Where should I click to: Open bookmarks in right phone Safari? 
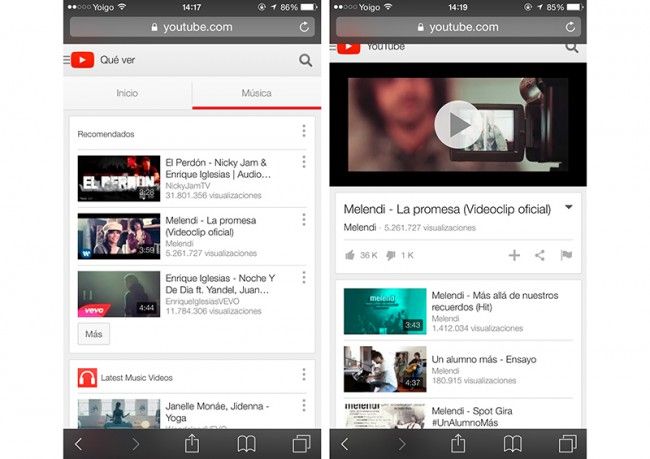513,444
